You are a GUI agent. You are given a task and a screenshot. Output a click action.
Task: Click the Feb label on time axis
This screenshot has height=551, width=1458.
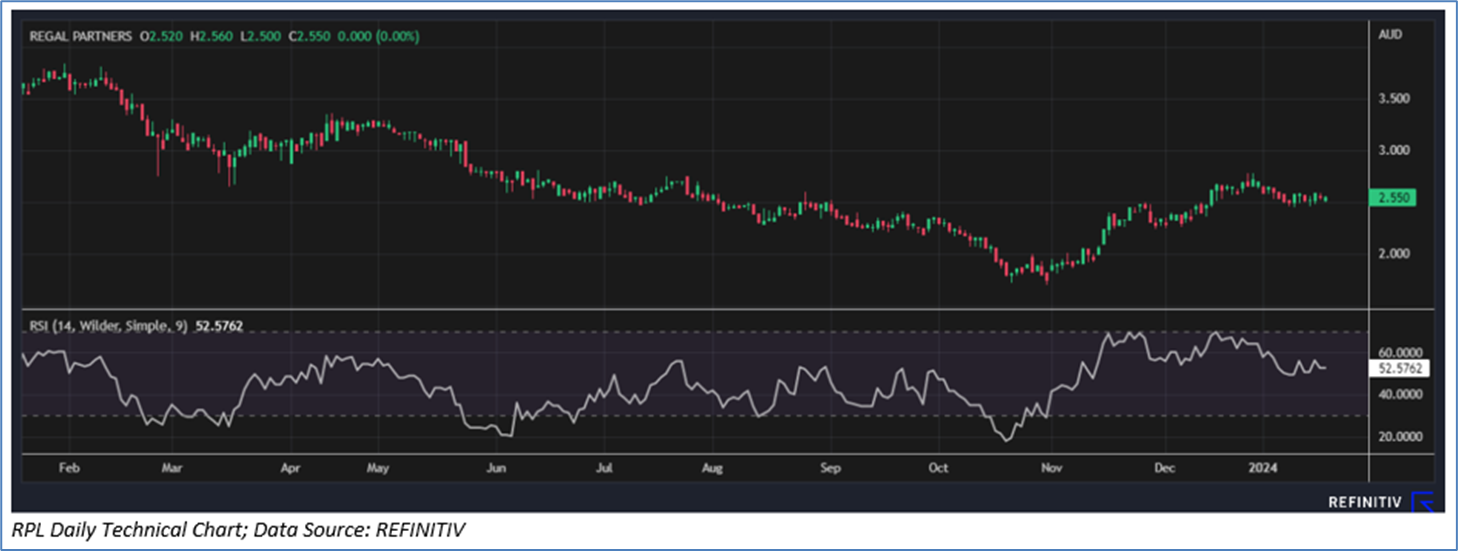click(x=68, y=467)
